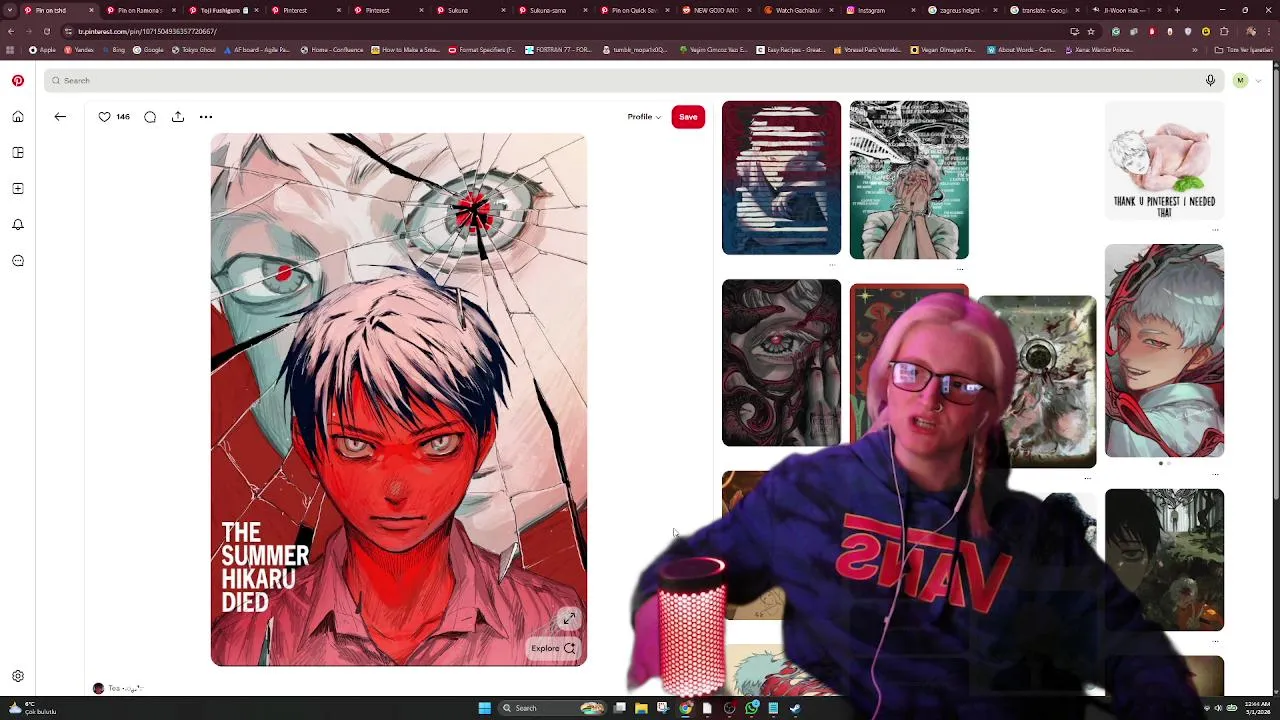Open the white-haired character with red scarf pin

coord(1164,351)
